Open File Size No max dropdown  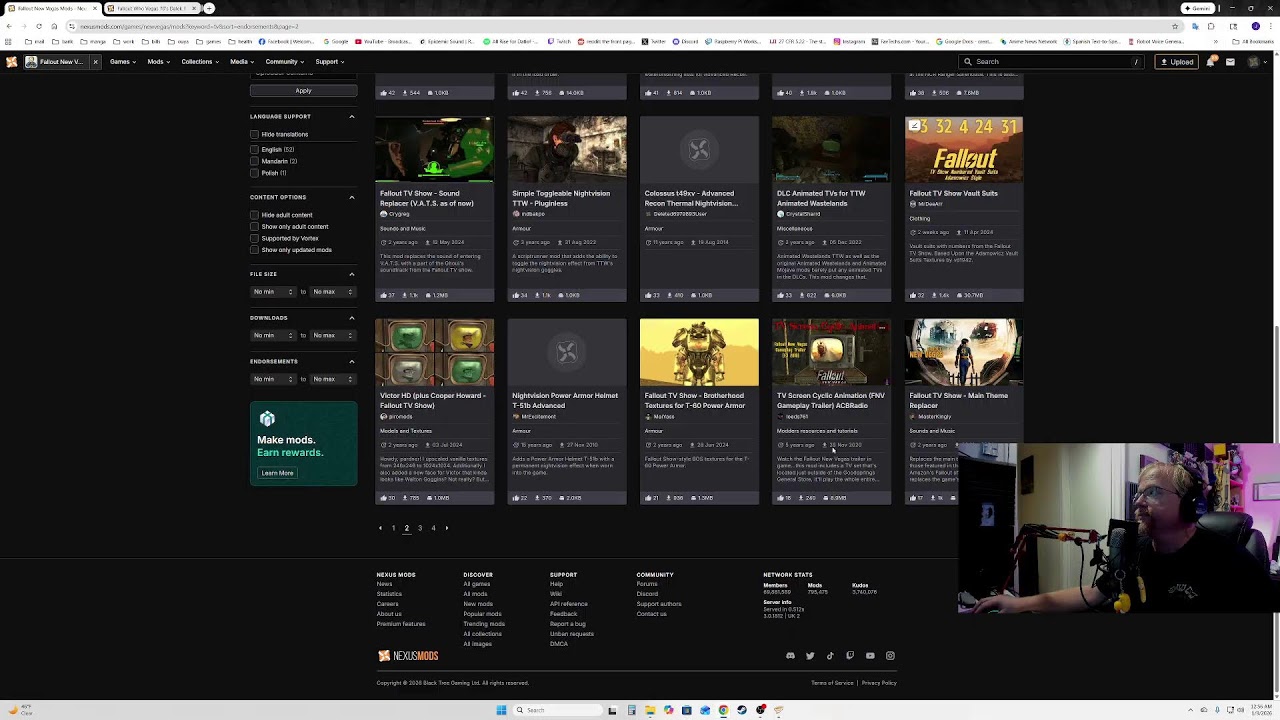point(333,292)
